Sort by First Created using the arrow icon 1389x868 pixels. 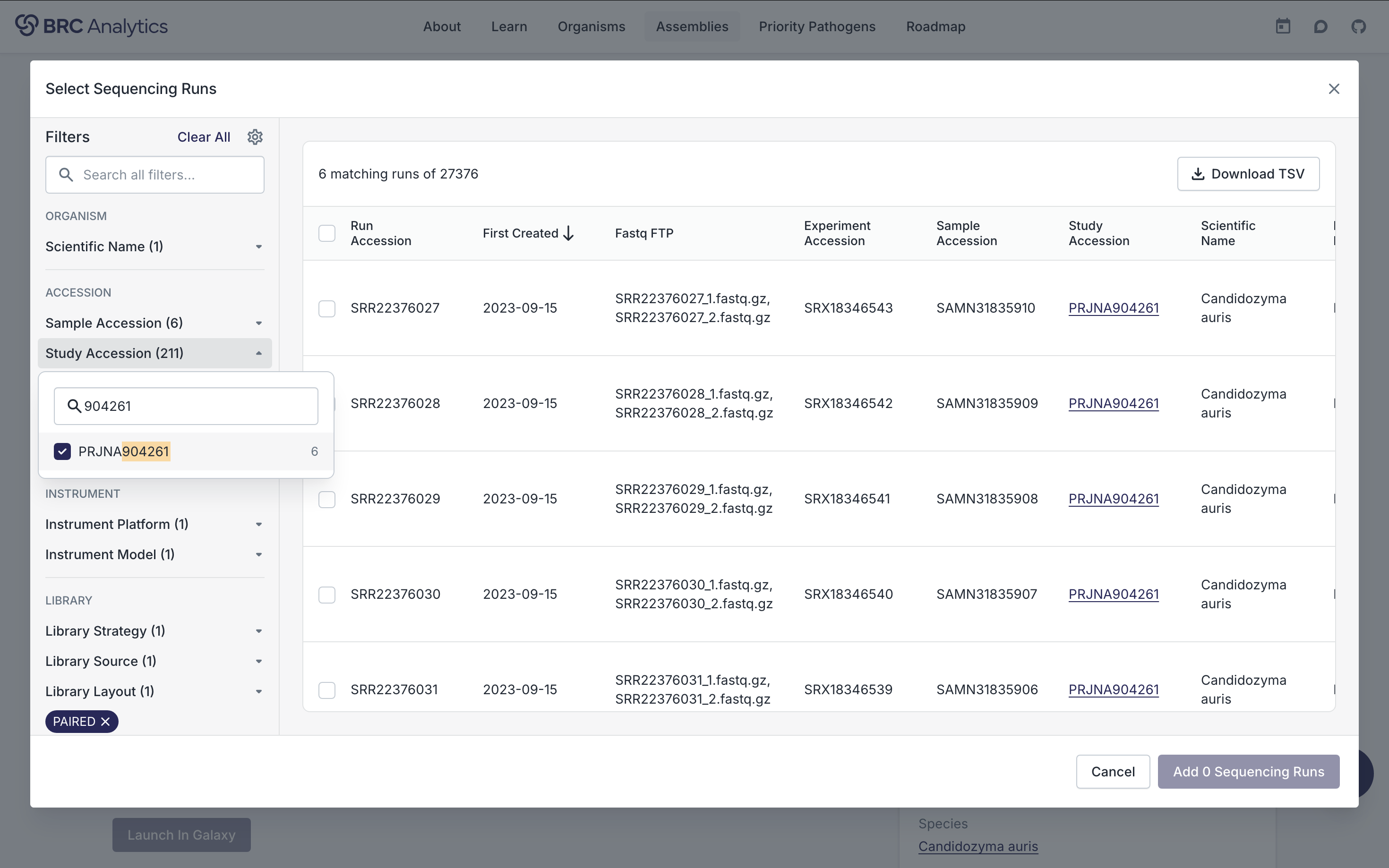pyautogui.click(x=568, y=233)
